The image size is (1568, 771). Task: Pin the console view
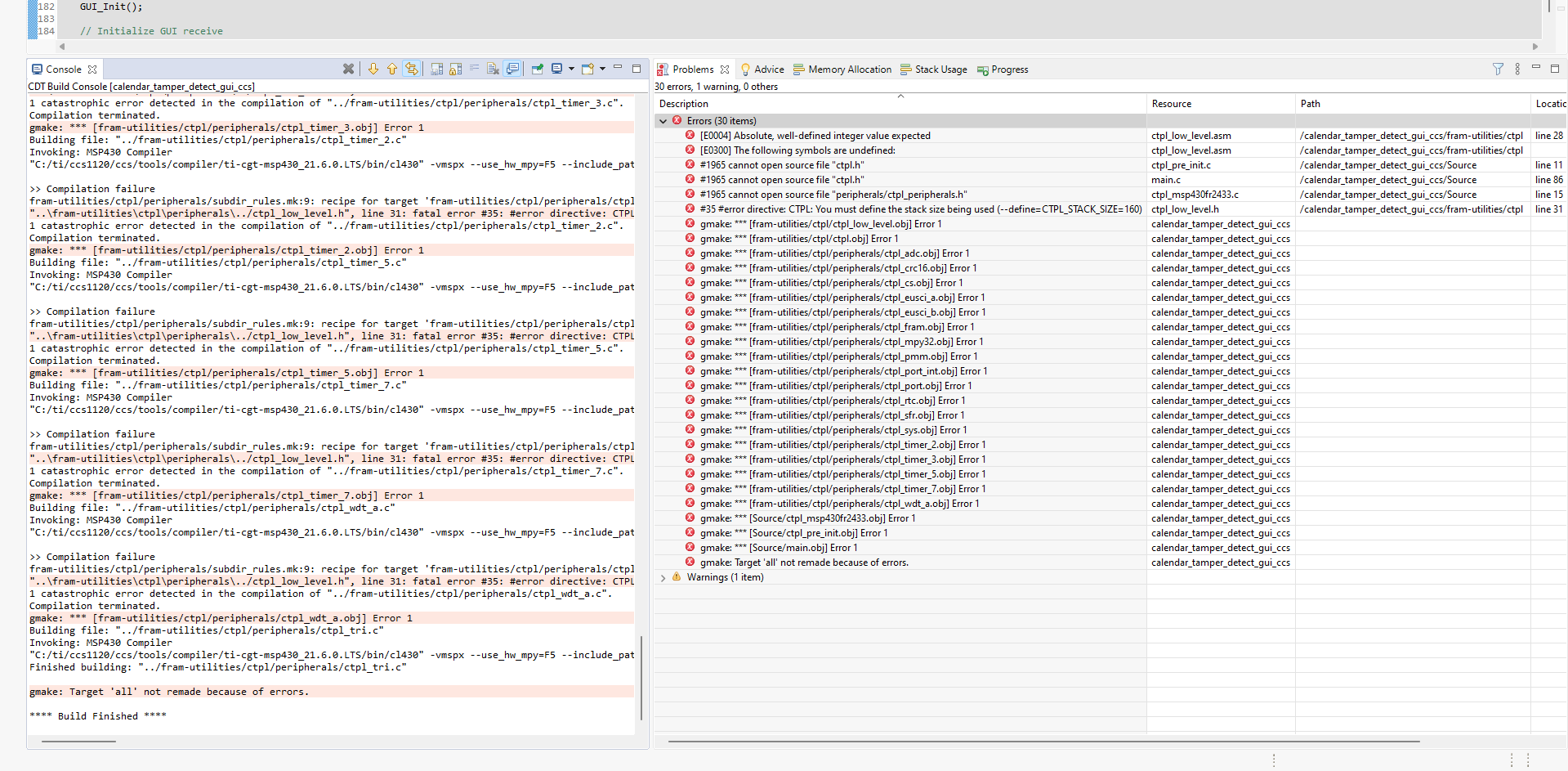click(x=538, y=69)
